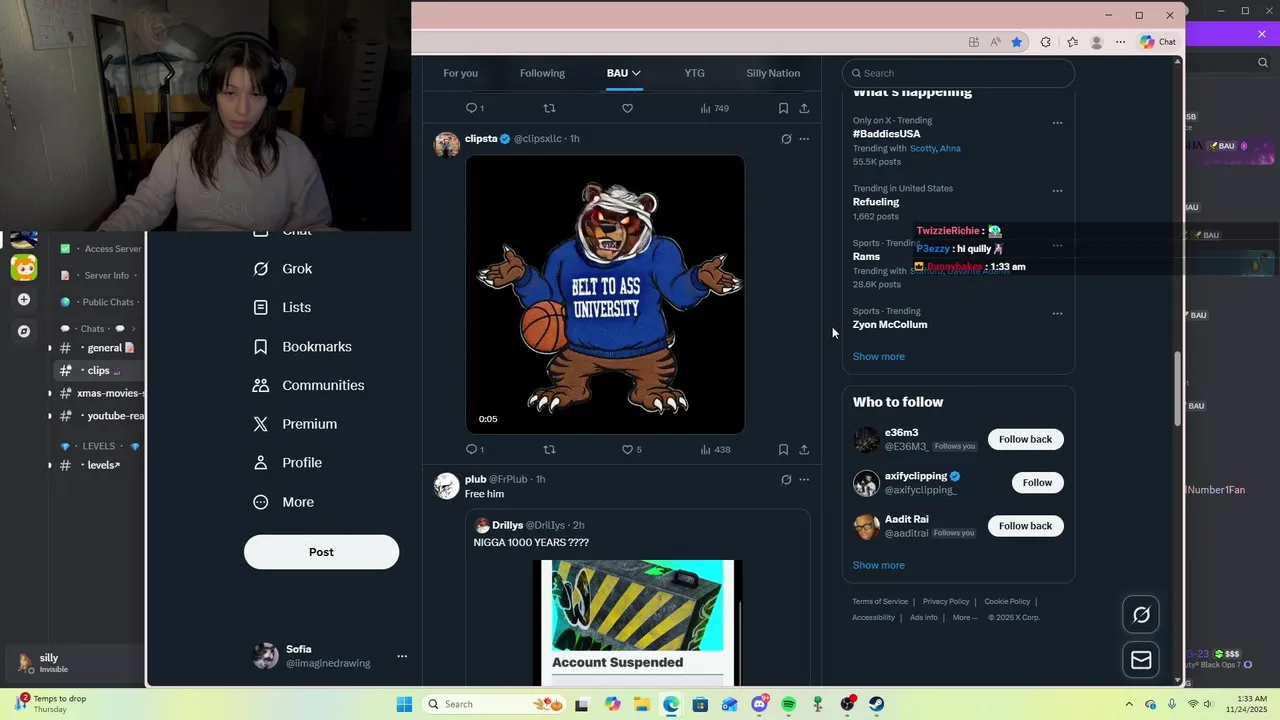Open Discord levels channel

(x=99, y=465)
